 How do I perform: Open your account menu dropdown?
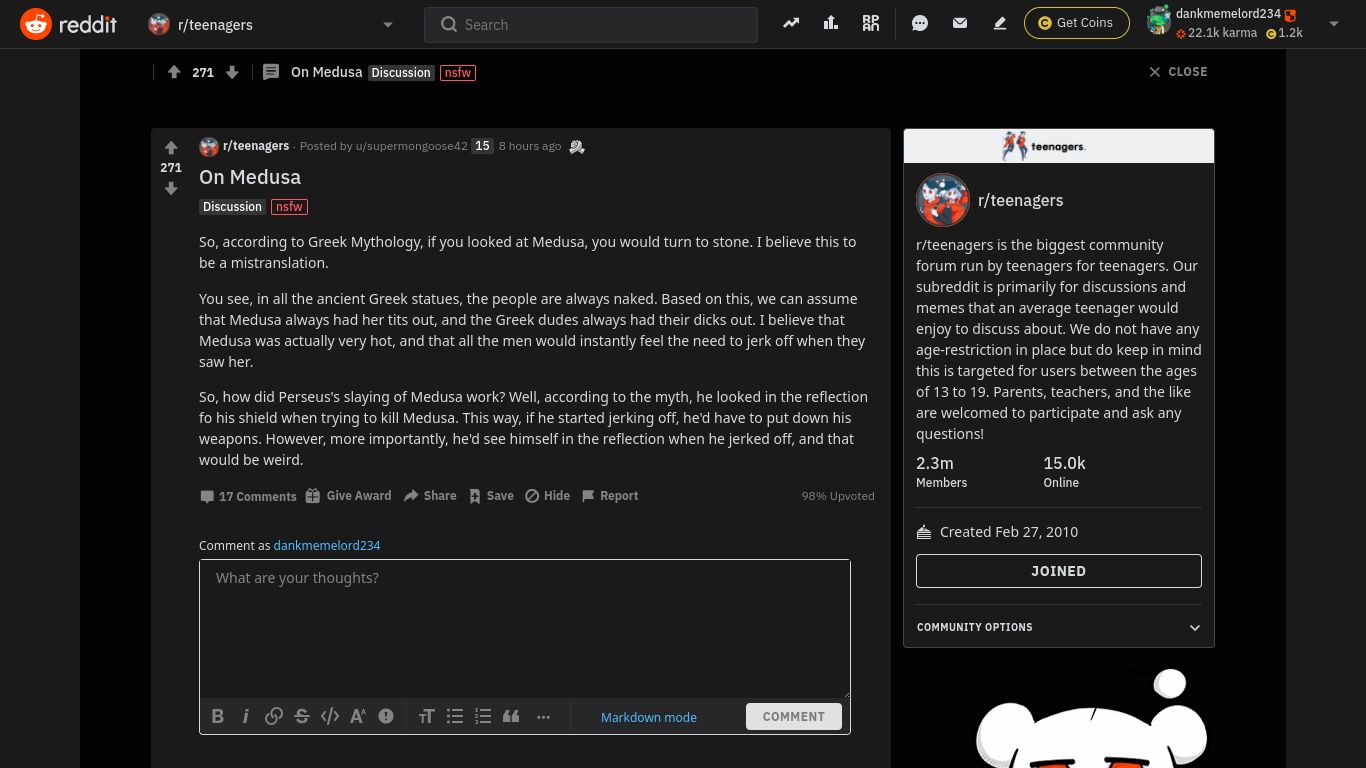pos(1334,23)
